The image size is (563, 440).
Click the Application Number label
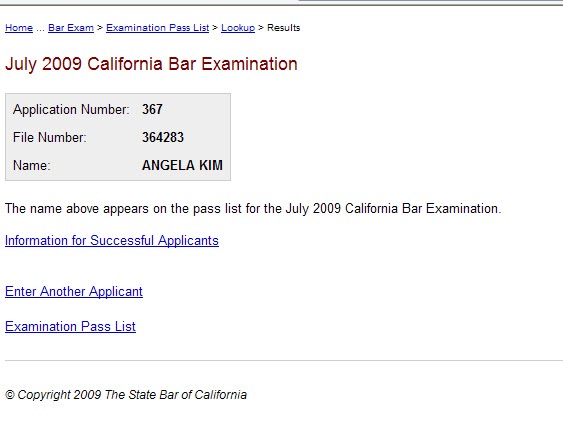point(71,109)
